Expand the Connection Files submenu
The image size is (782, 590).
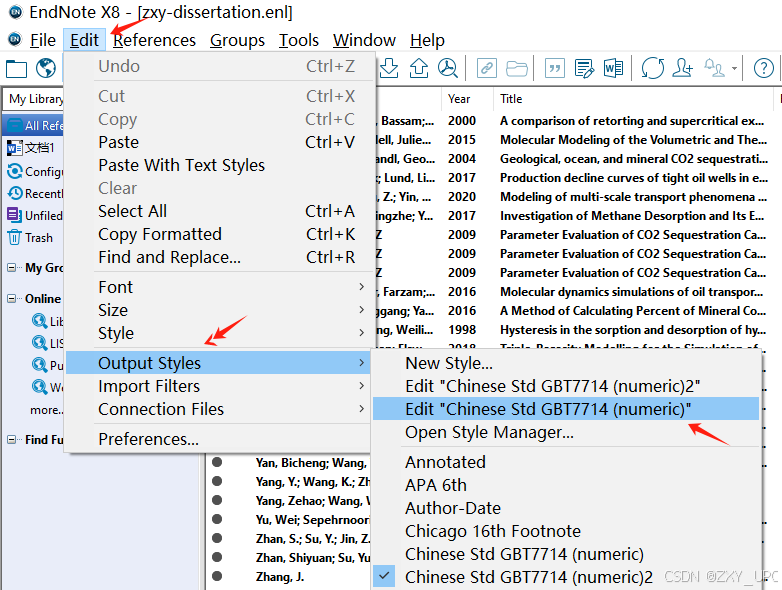219,409
